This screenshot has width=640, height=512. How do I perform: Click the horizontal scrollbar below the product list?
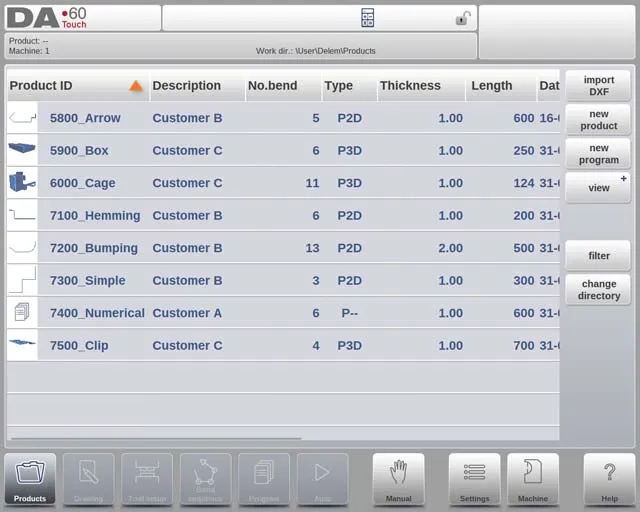(x=155, y=438)
